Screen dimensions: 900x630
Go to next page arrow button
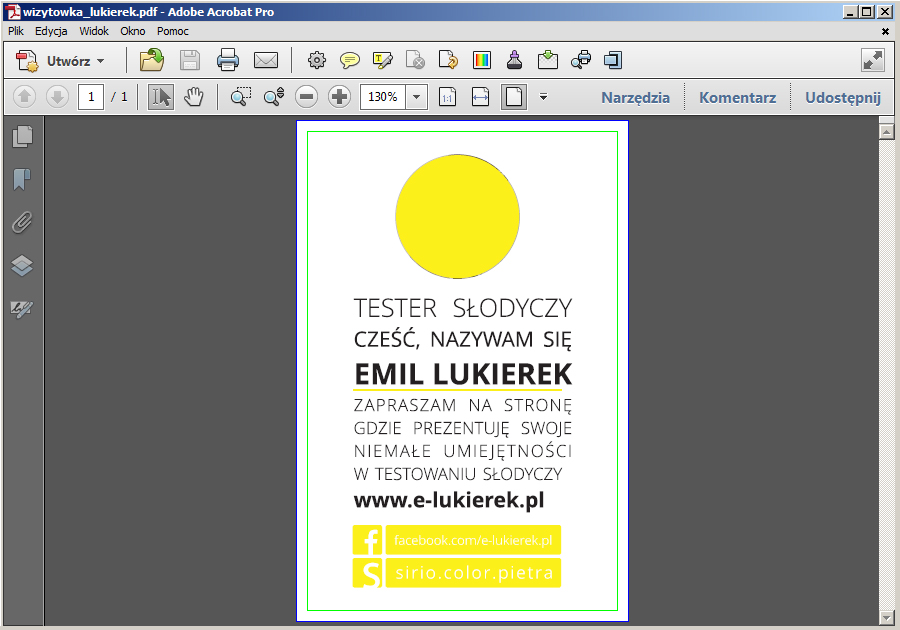click(57, 97)
